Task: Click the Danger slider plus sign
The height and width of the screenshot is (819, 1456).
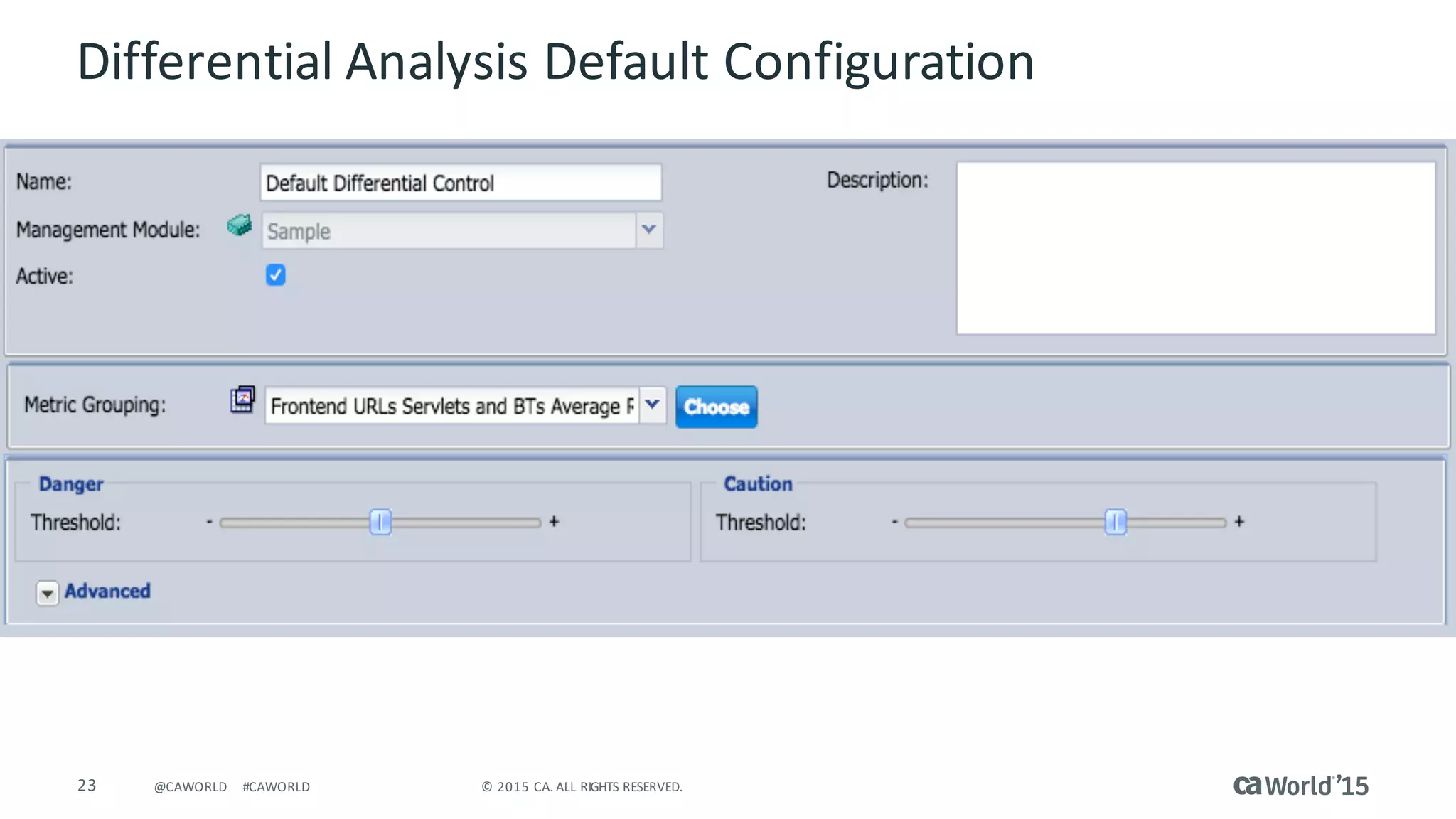Action: (554, 522)
